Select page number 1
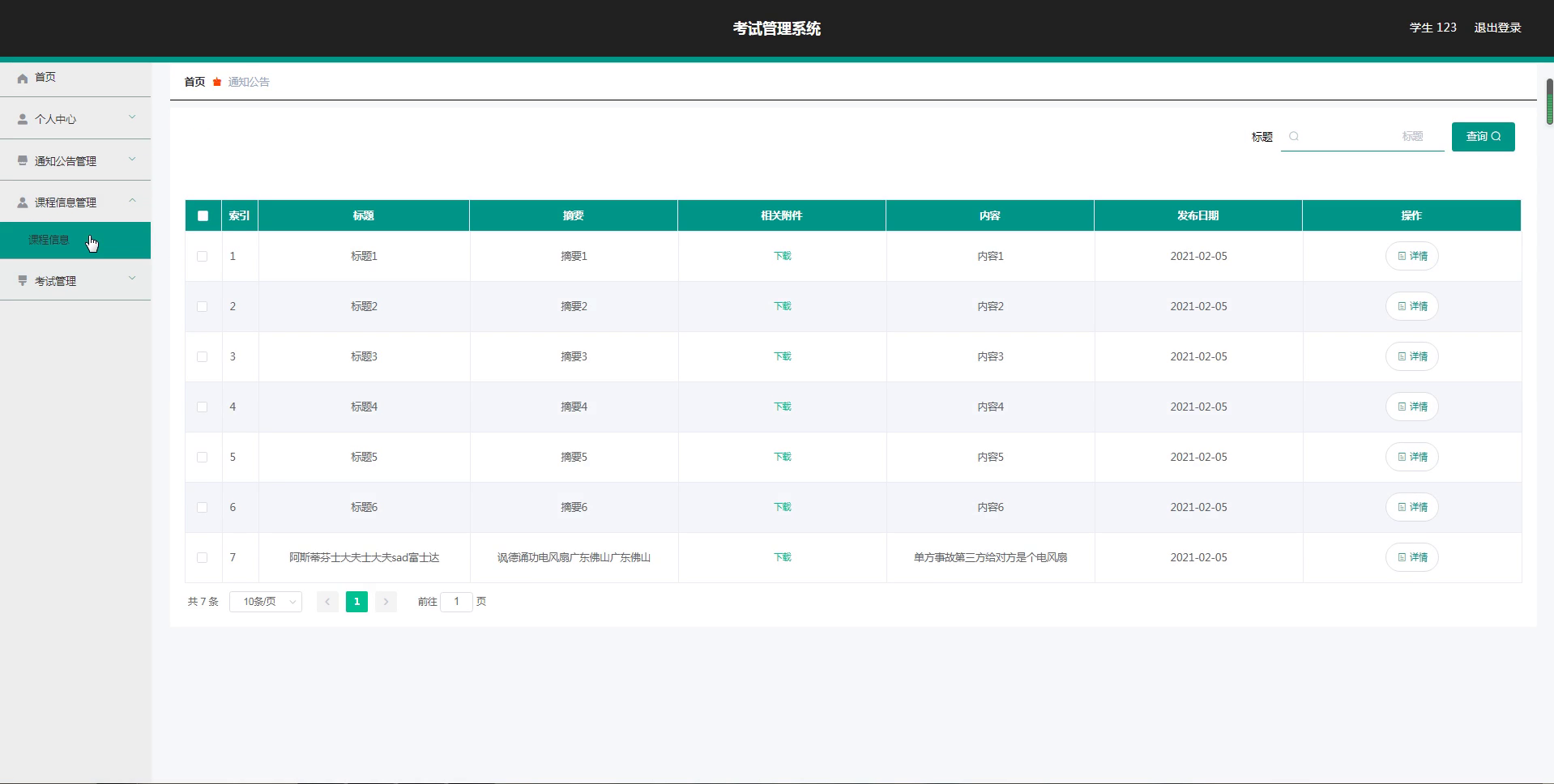Screen dimensions: 1554x784 pyautogui.click(x=356, y=602)
